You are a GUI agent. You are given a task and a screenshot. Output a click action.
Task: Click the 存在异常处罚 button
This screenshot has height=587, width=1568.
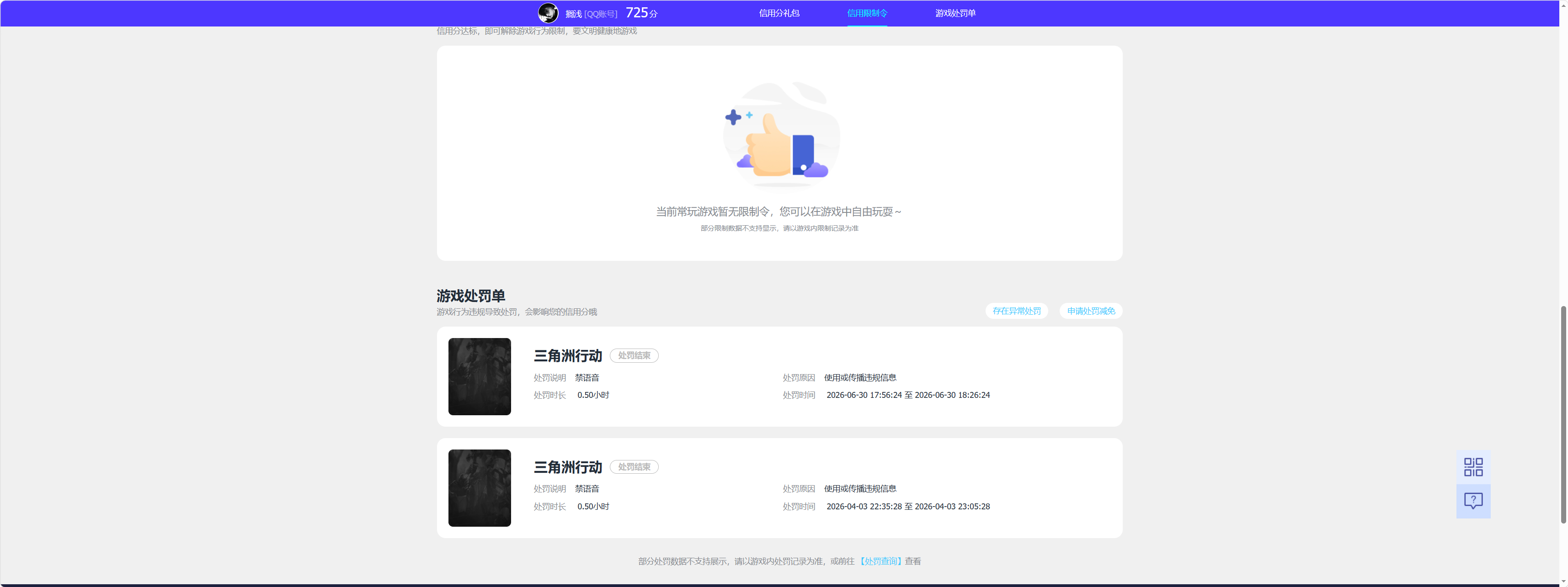[x=1017, y=311]
